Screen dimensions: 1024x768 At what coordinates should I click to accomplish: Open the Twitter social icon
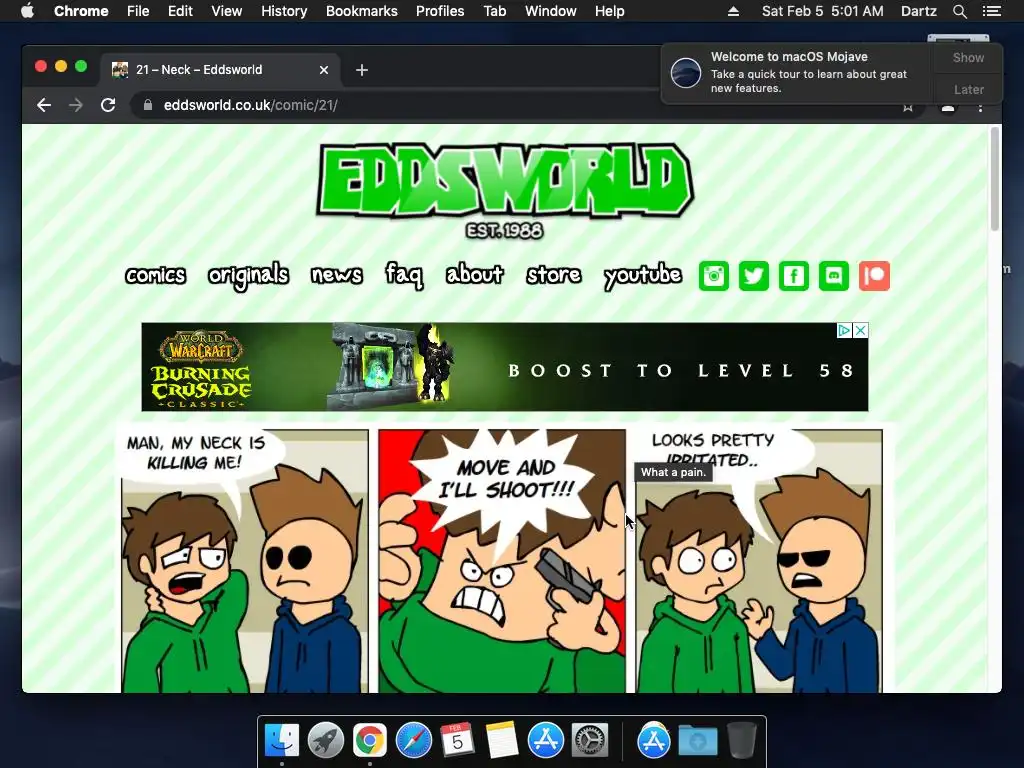[x=754, y=276]
